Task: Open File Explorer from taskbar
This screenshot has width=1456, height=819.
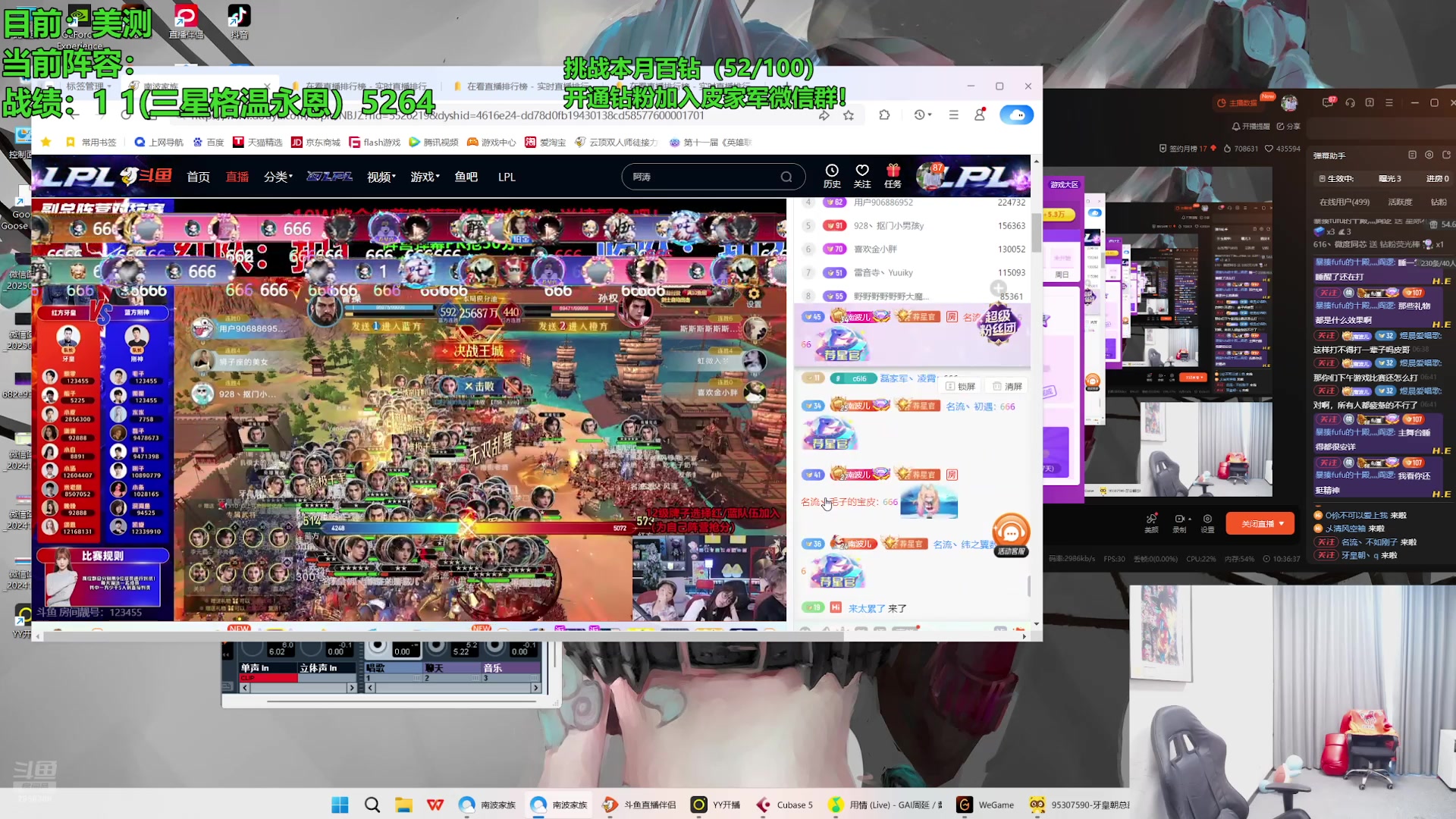Action: pyautogui.click(x=403, y=805)
